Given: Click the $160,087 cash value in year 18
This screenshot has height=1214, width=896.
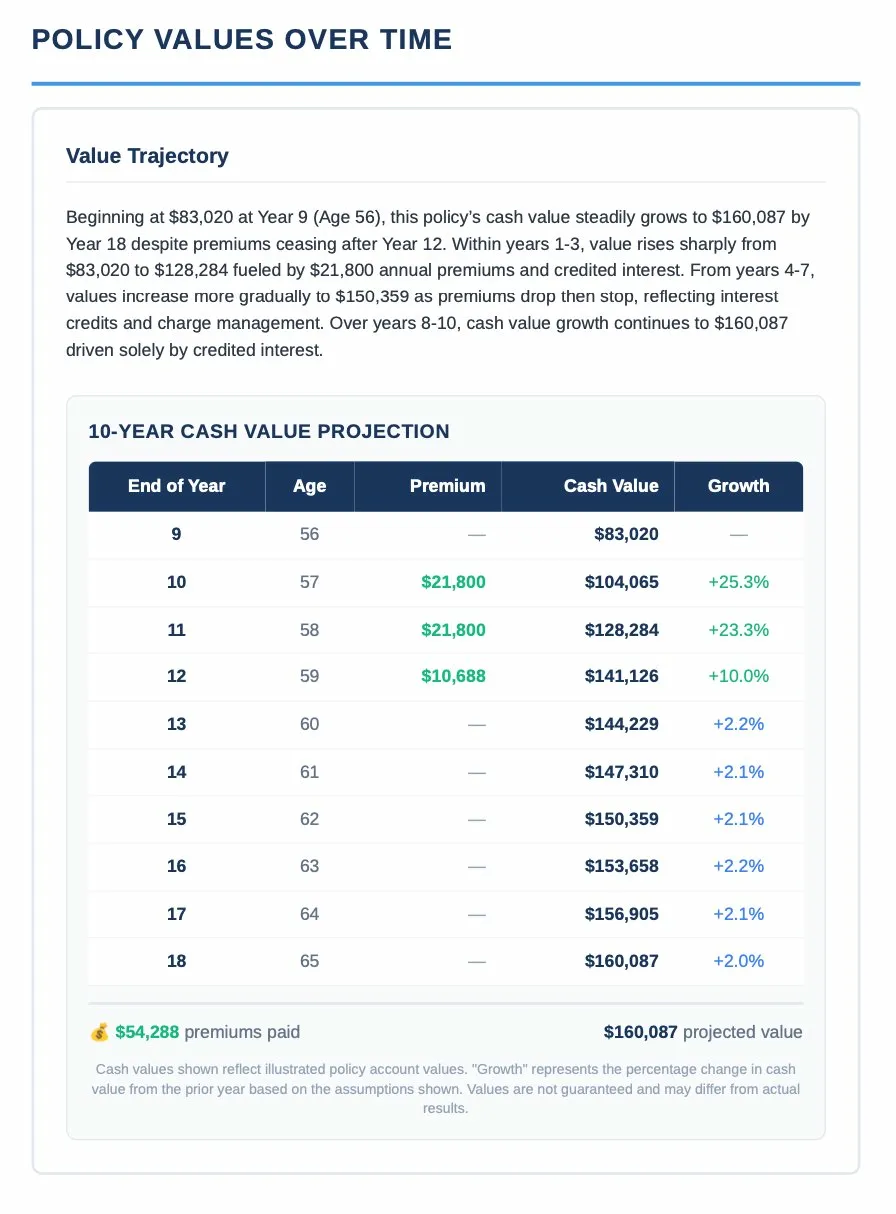Looking at the screenshot, I should point(621,961).
